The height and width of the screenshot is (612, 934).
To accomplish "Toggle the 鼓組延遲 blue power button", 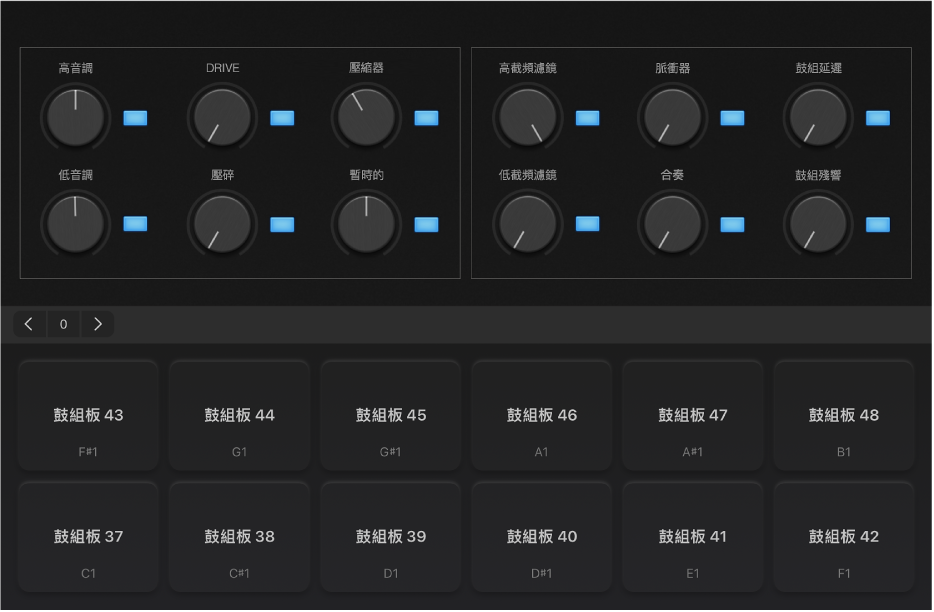I will pyautogui.click(x=878, y=118).
